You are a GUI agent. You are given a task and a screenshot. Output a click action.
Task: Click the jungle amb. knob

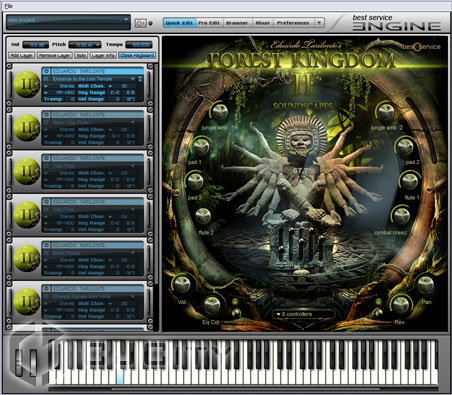click(x=220, y=111)
